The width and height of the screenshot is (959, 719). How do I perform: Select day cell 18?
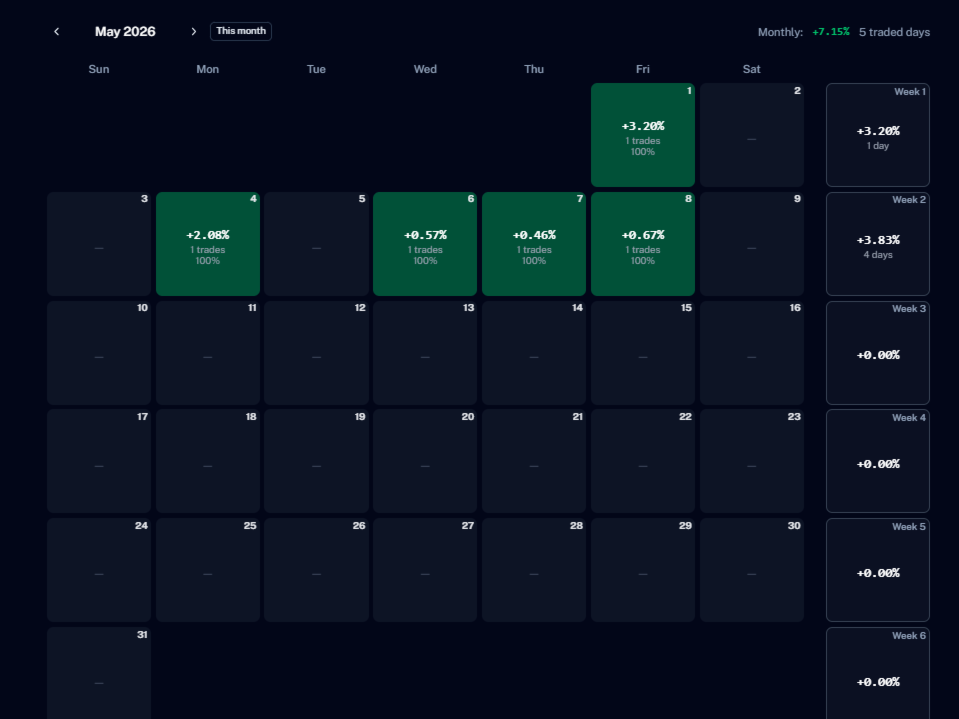tap(208, 461)
